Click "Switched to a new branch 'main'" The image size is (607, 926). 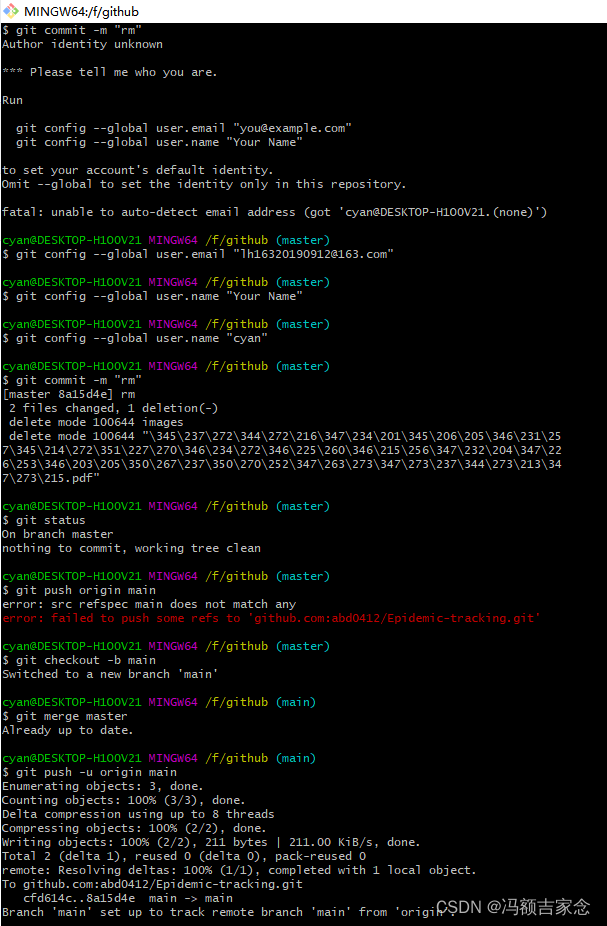point(110,674)
